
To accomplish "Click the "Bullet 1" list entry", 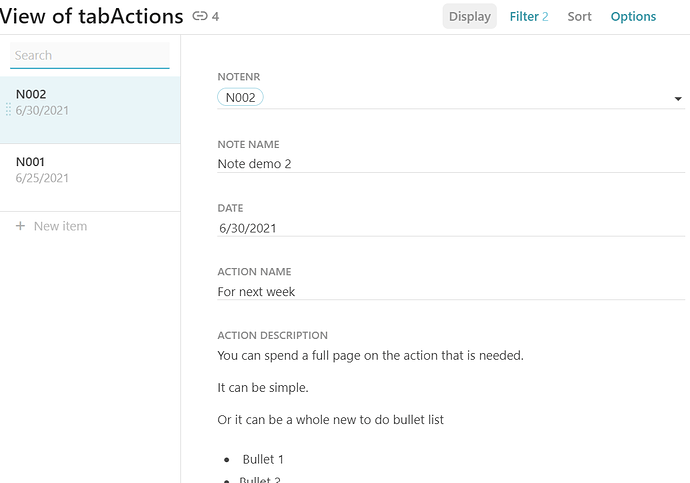I will 263,459.
